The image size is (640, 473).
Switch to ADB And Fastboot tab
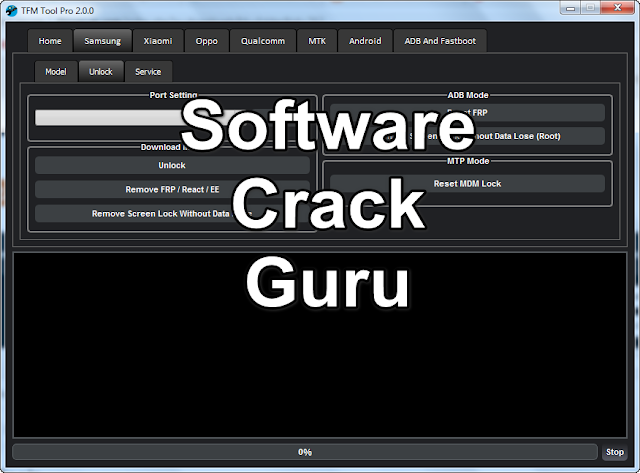tap(440, 41)
